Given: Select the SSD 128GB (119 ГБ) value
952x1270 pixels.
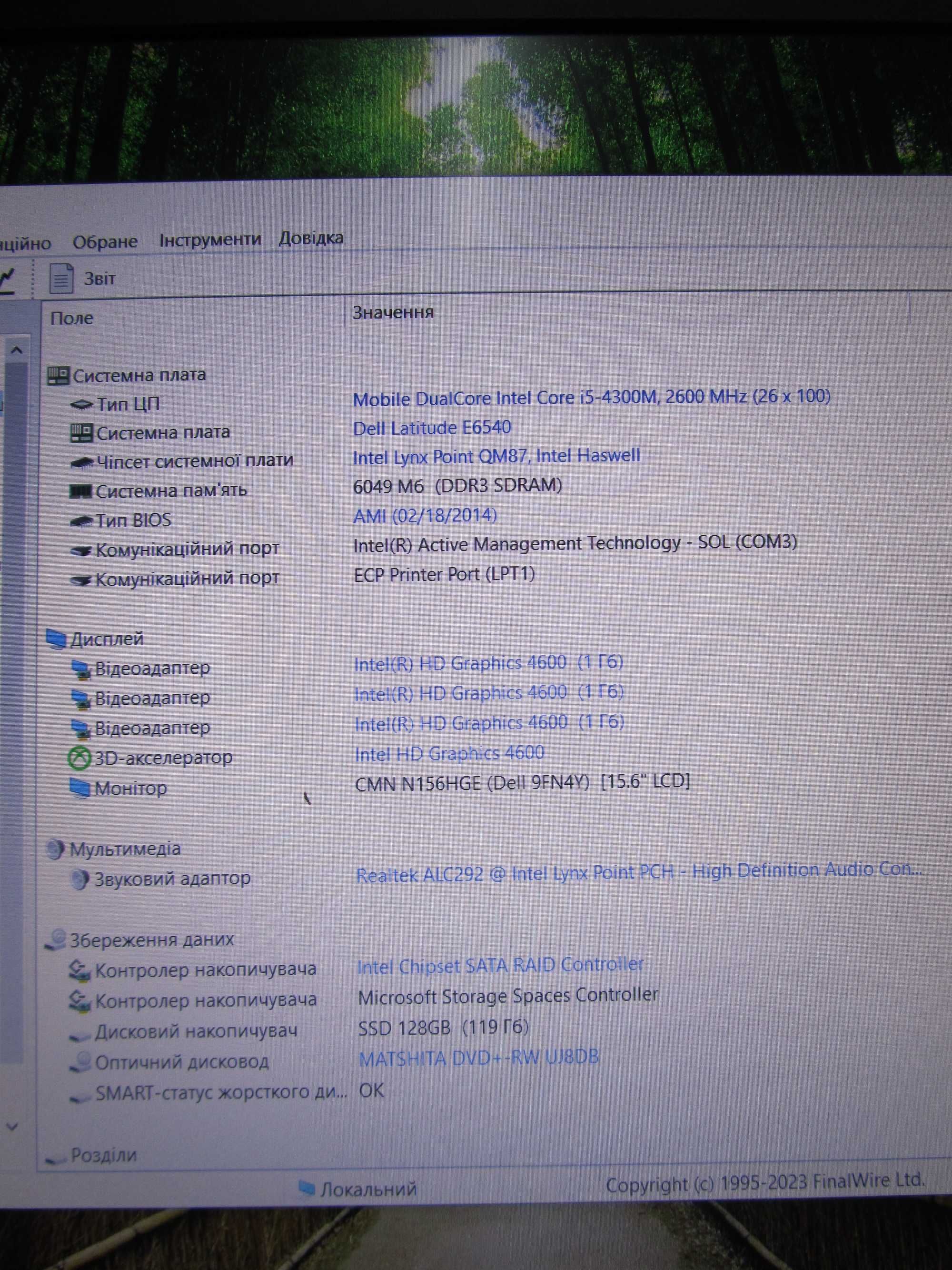Looking at the screenshot, I should point(444,1027).
